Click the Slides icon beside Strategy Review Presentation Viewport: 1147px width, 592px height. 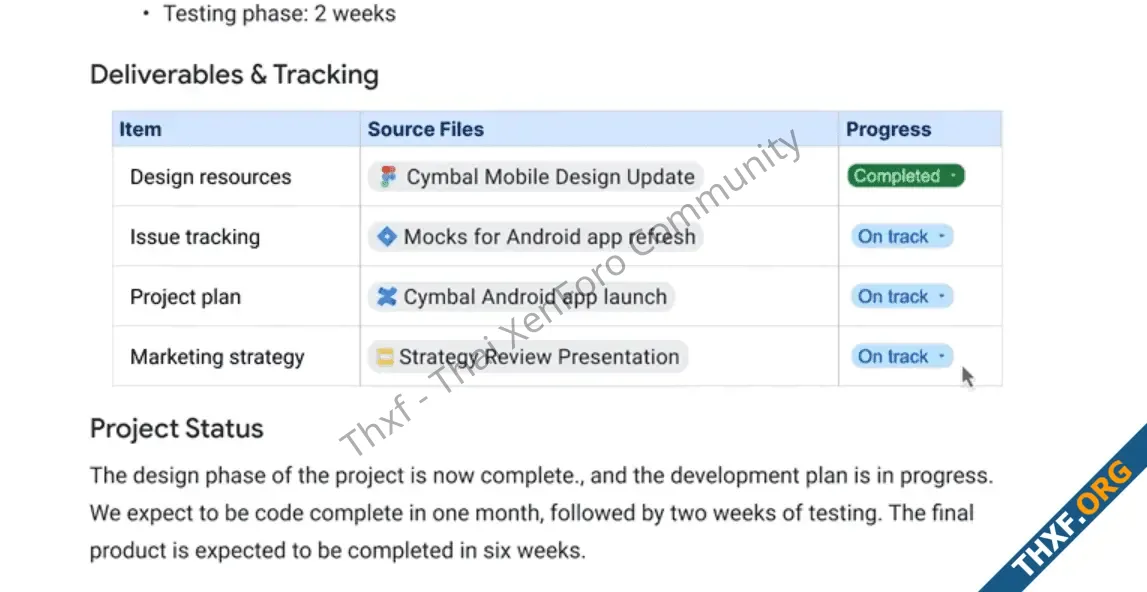pyautogui.click(x=385, y=357)
